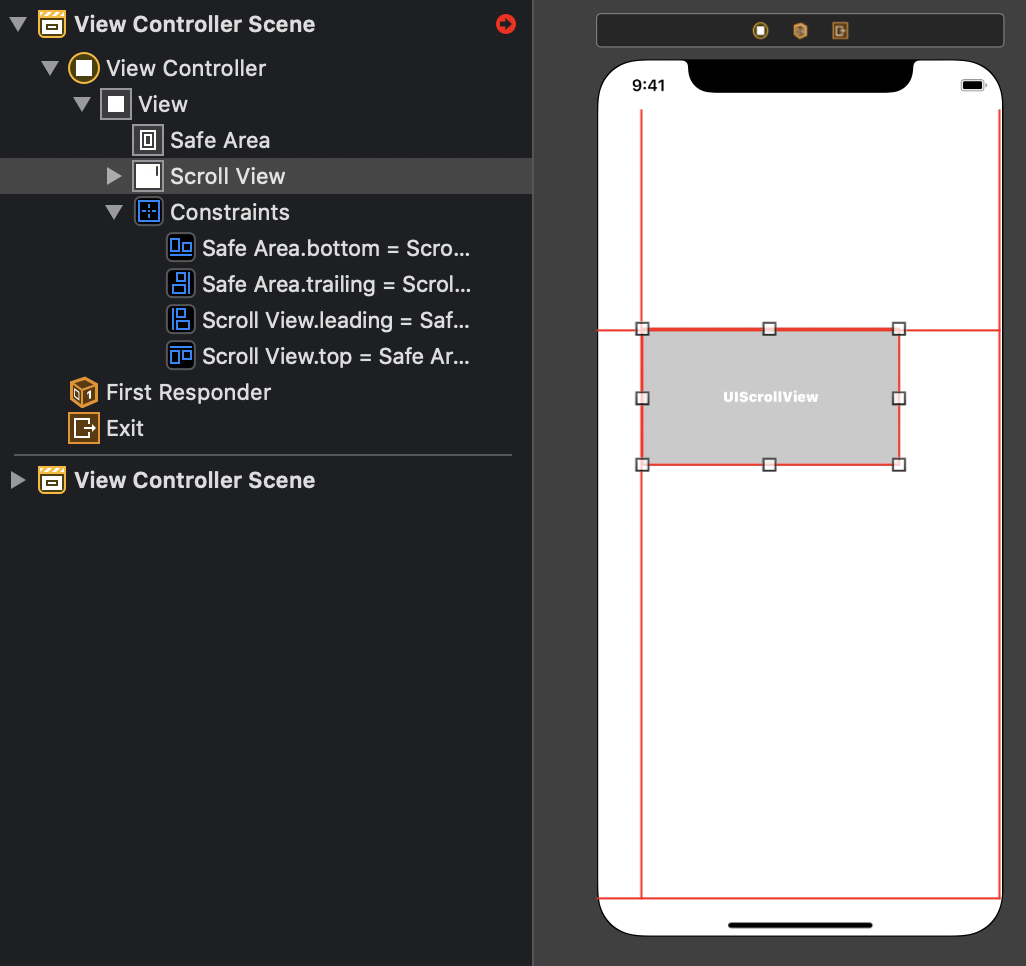
Task: Select the "First Responder" label in the outline
Action: (188, 392)
